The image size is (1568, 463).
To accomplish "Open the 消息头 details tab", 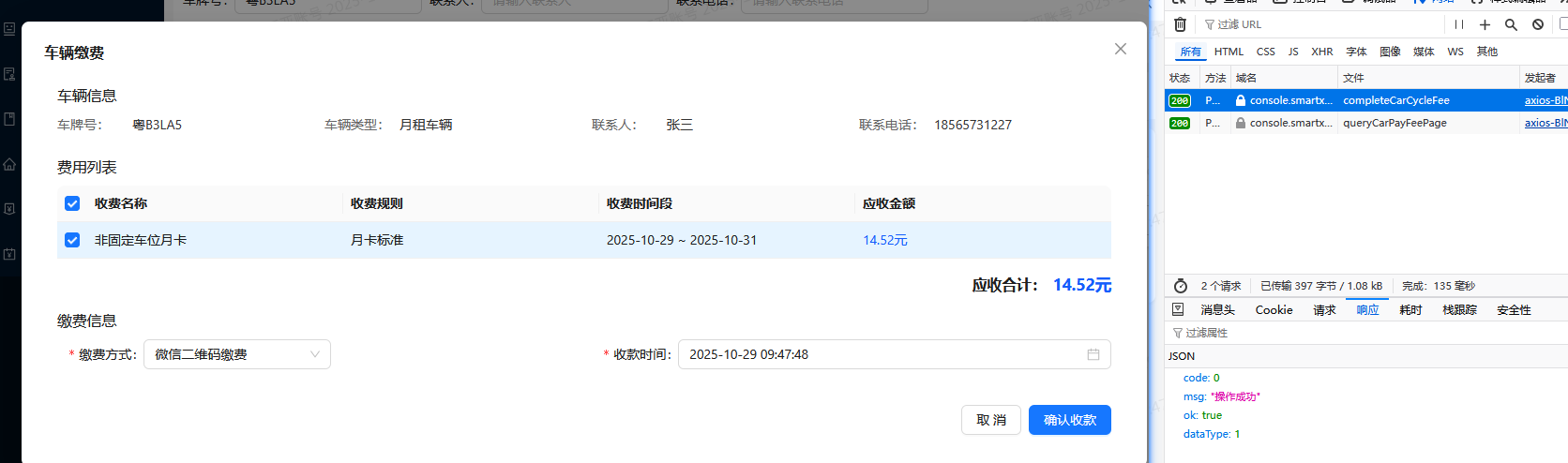I will point(1217,310).
